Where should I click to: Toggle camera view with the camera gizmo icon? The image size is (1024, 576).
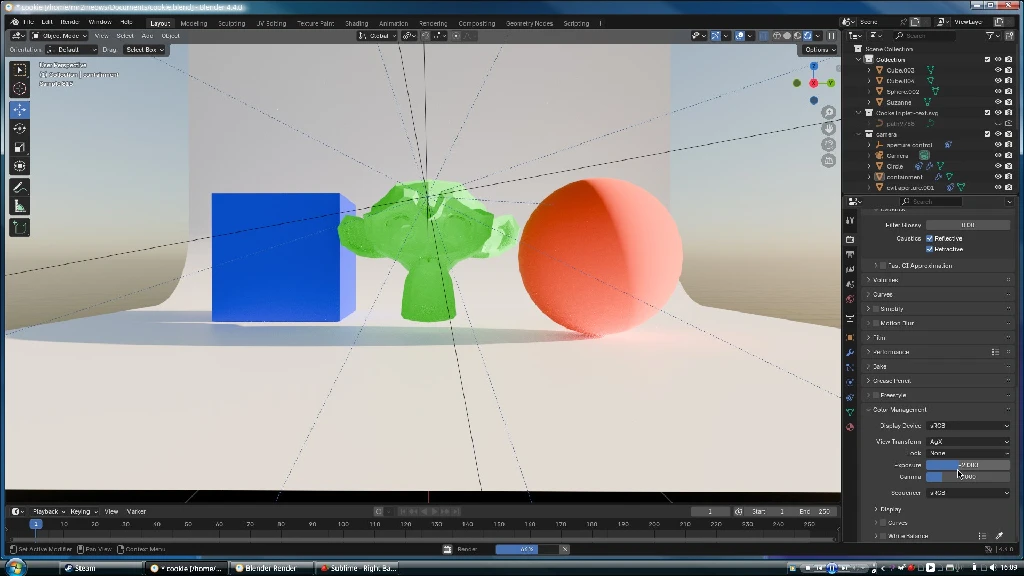pos(828,144)
